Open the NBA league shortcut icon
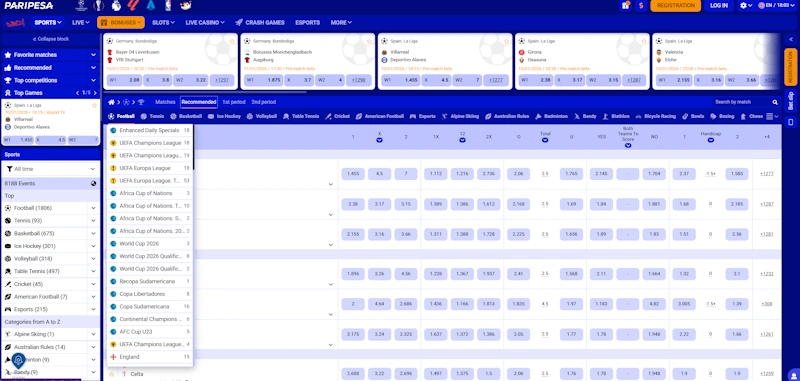Image resolution: width=800 pixels, height=381 pixels. pyautogui.click(x=169, y=6)
